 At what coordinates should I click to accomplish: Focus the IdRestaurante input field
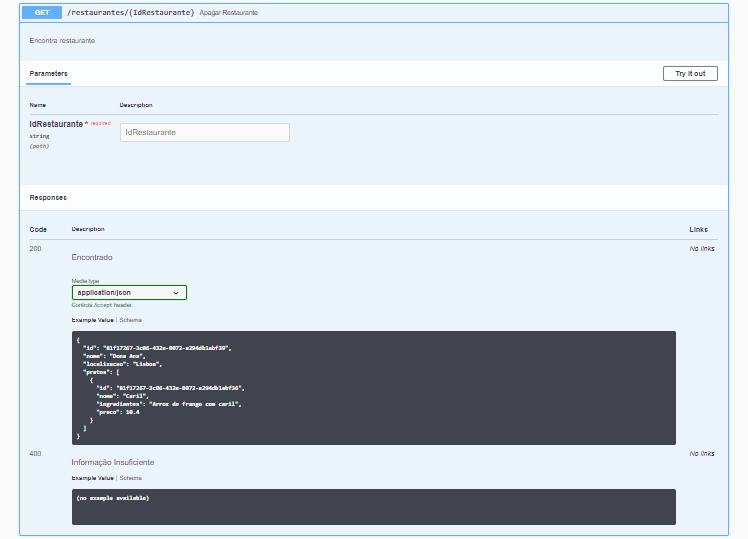205,133
